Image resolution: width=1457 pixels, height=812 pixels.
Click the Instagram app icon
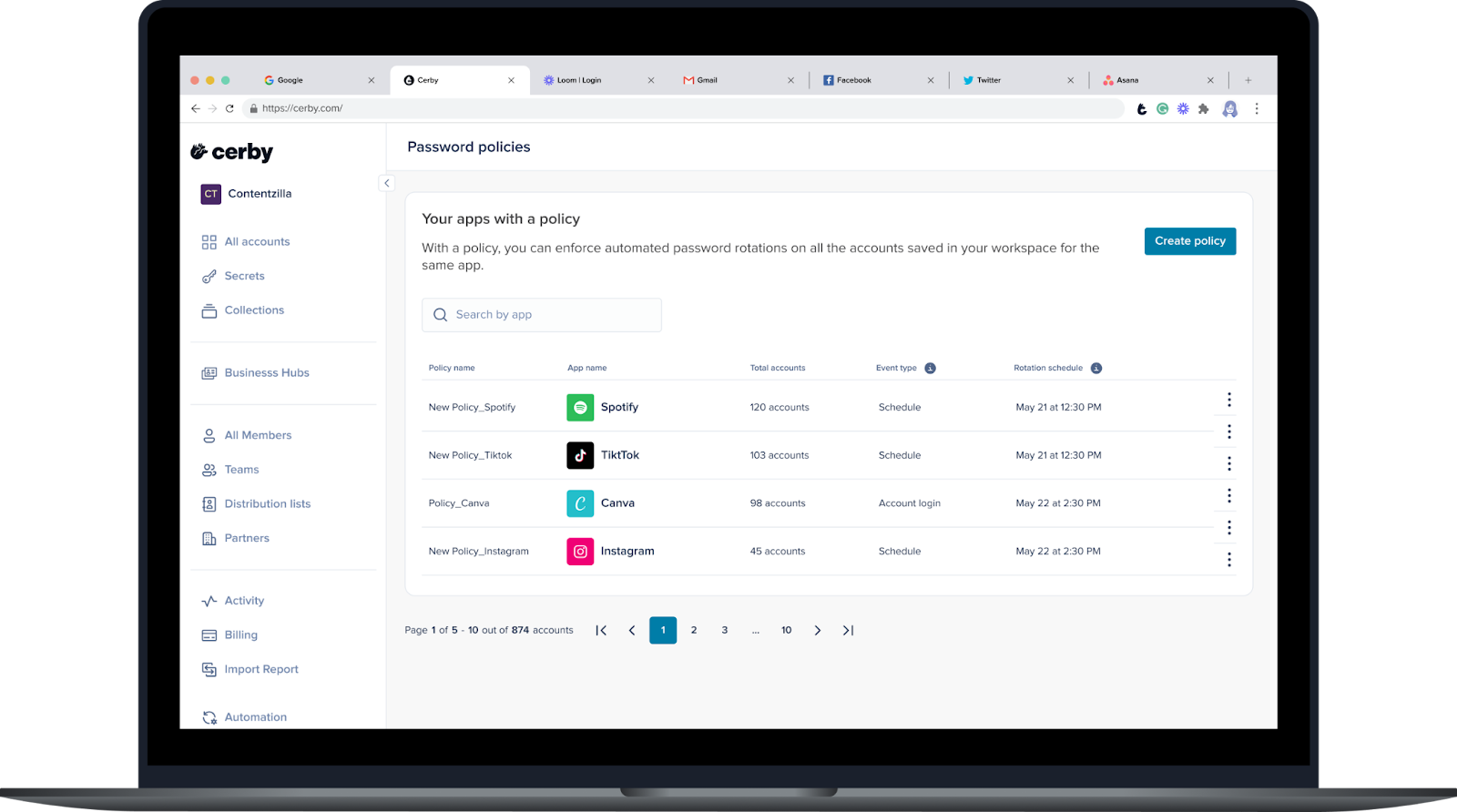pos(580,552)
